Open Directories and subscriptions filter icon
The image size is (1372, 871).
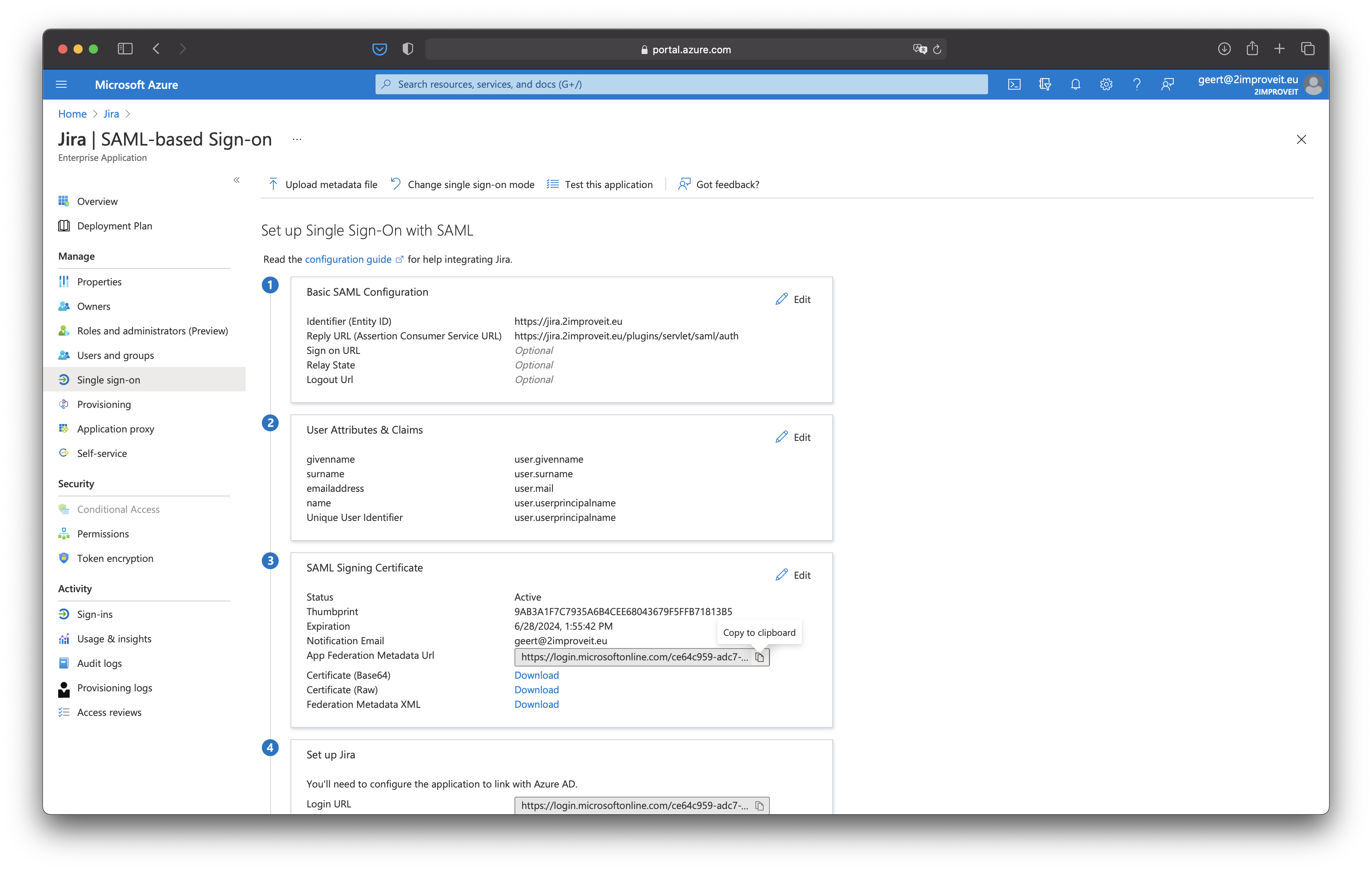tap(1044, 84)
